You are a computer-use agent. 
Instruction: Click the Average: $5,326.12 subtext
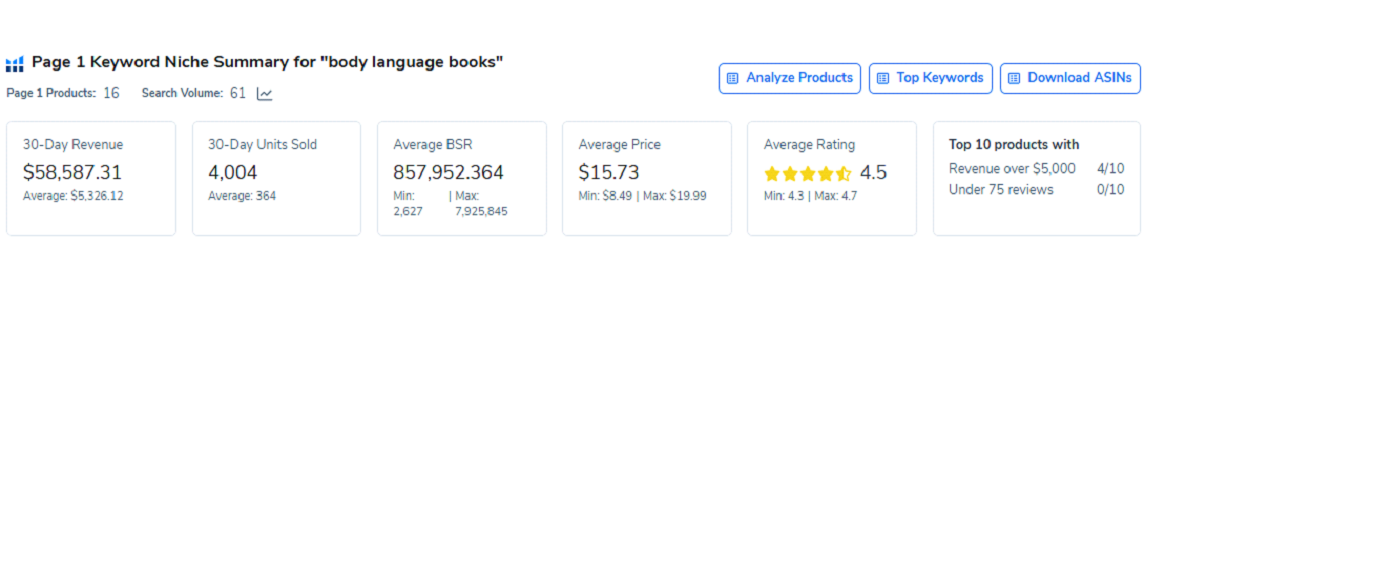(73, 196)
